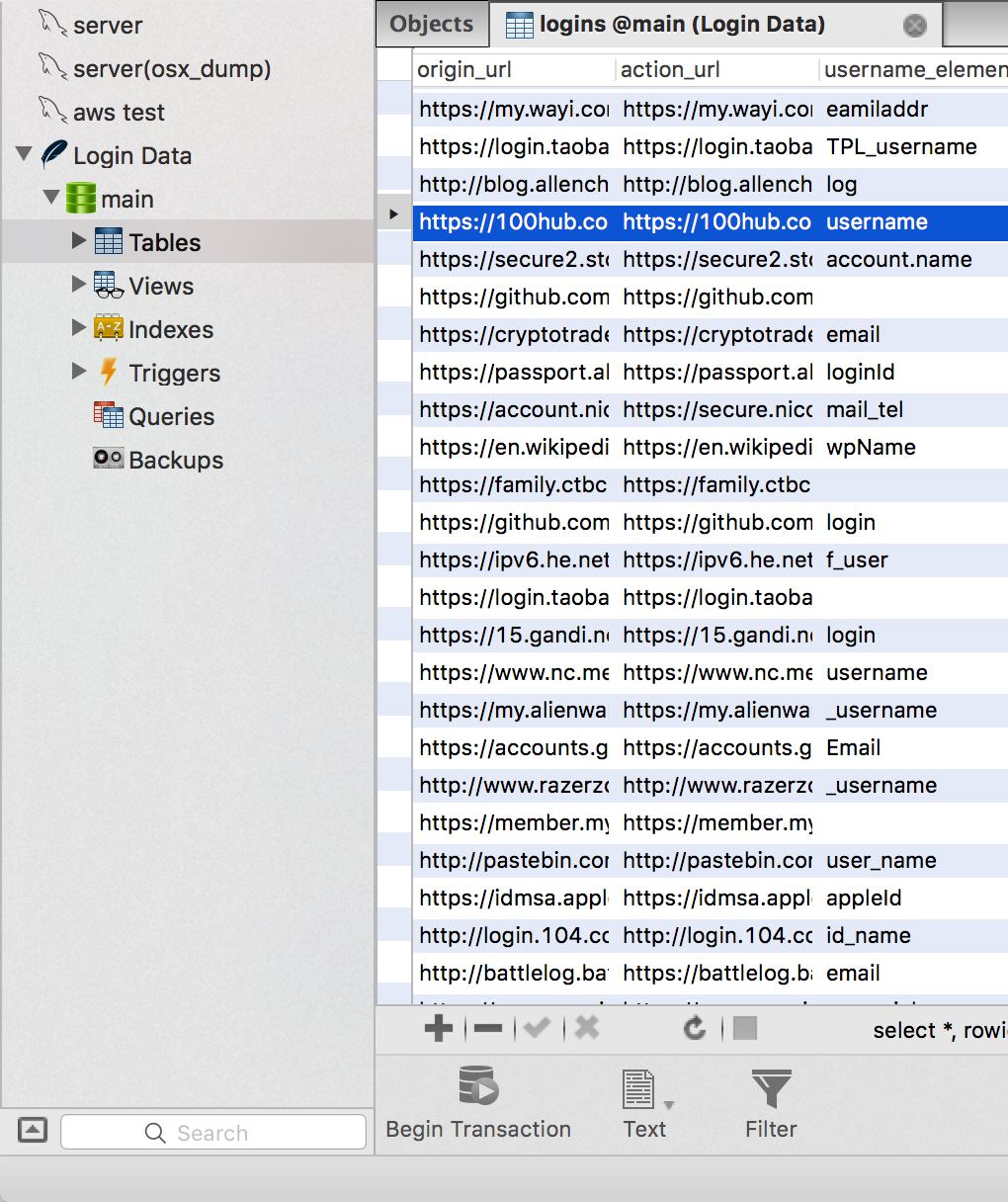The height and width of the screenshot is (1202, 1008).
Task: Select the https://battlelog.b action_url cell
Action: pyautogui.click(x=717, y=973)
